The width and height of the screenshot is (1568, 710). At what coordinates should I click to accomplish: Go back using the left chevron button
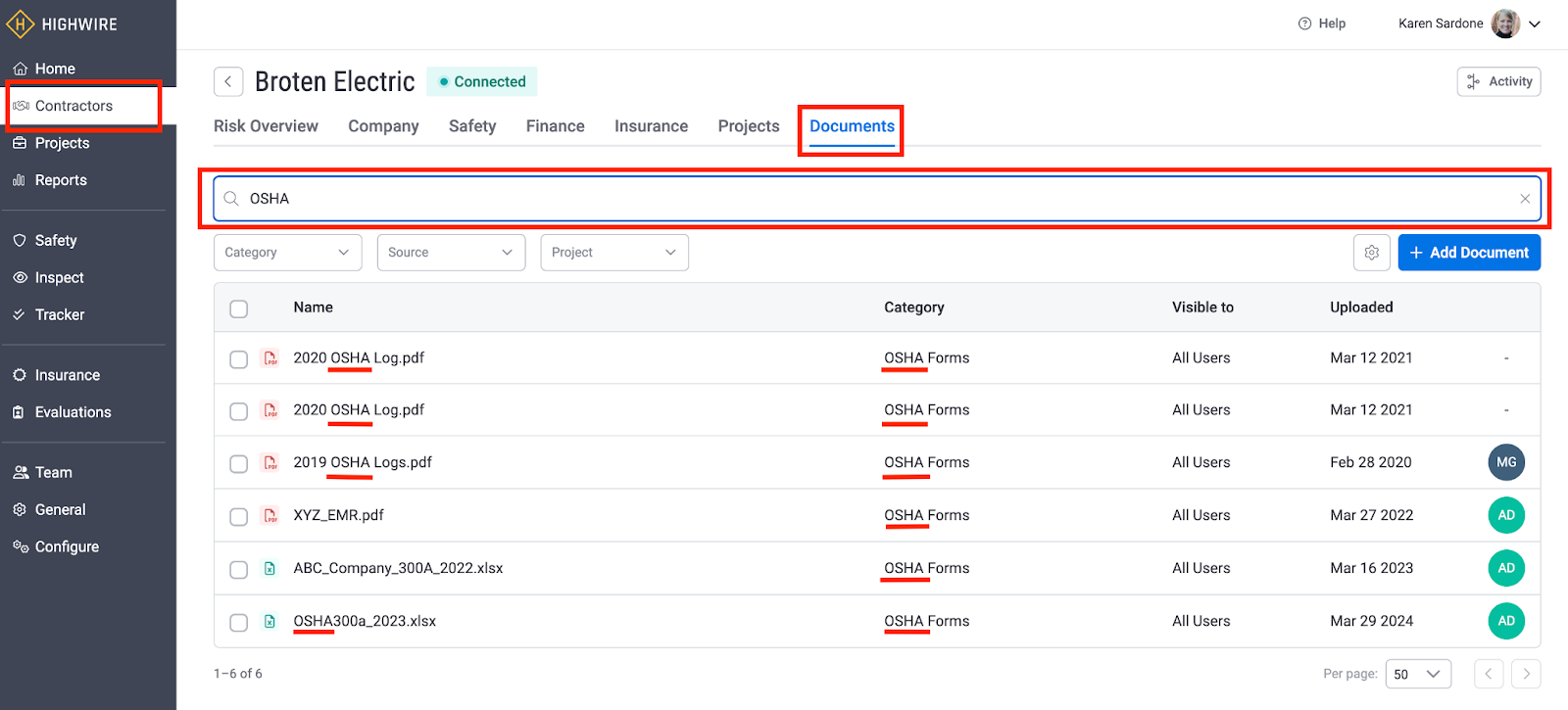[228, 81]
